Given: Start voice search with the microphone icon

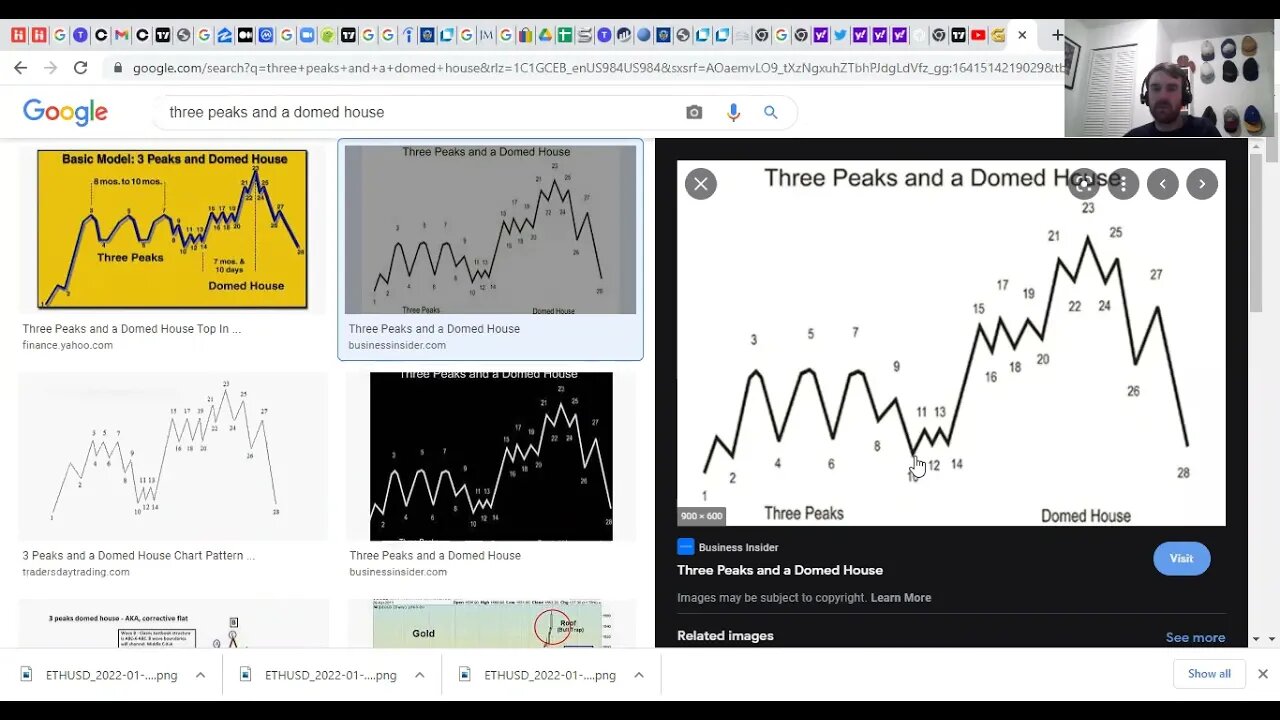Looking at the screenshot, I should [733, 112].
